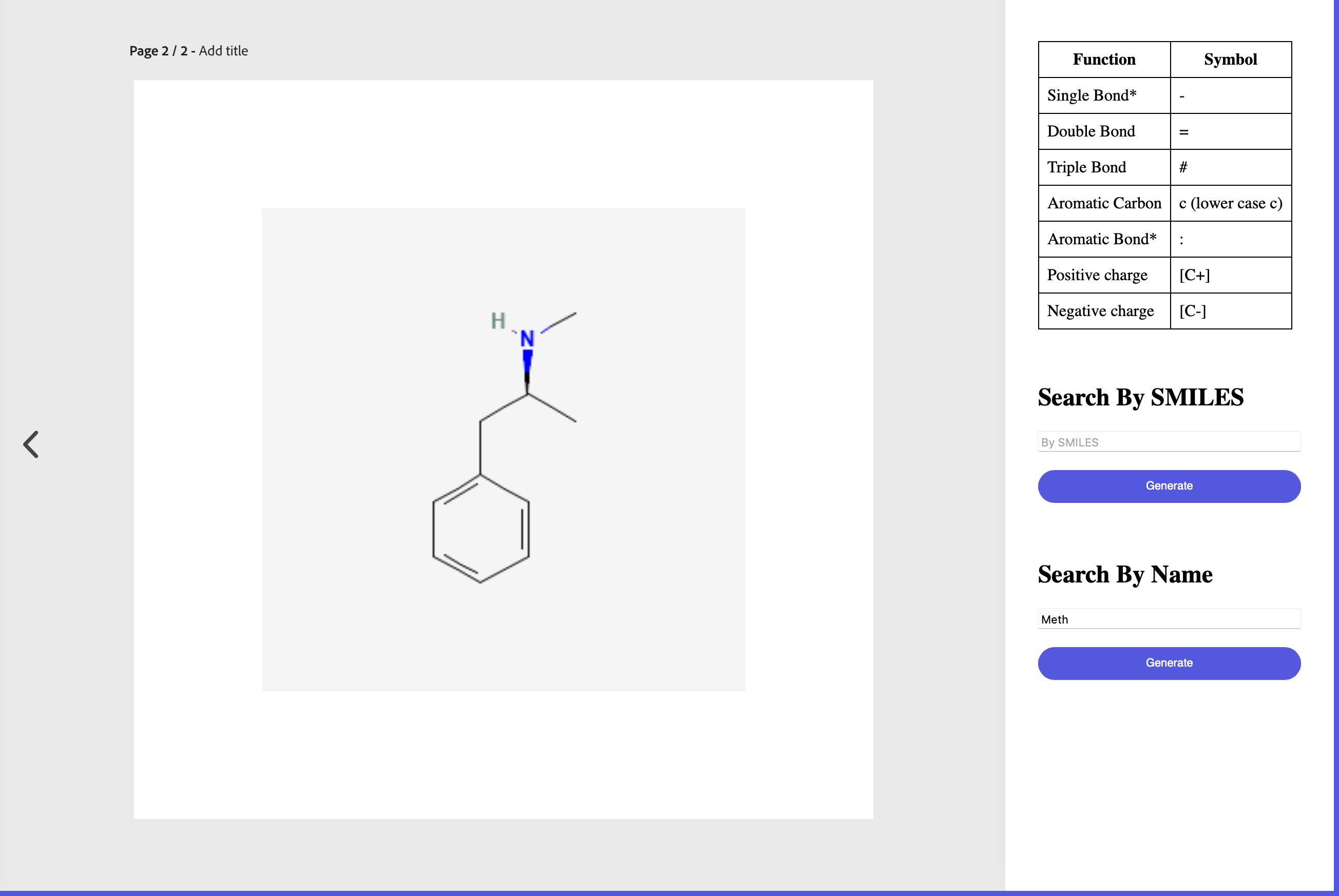
Task: Go to previous page with left chevron
Action: coord(31,444)
